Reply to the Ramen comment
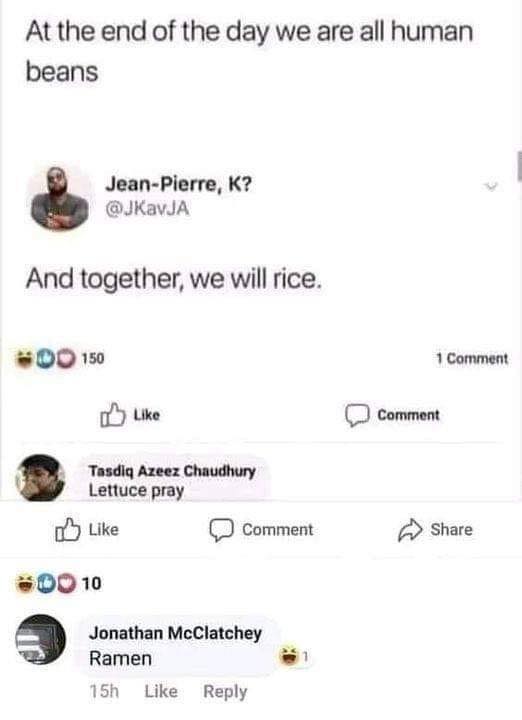Image resolution: width=522 pixels, height=720 pixels. pyautogui.click(x=225, y=691)
